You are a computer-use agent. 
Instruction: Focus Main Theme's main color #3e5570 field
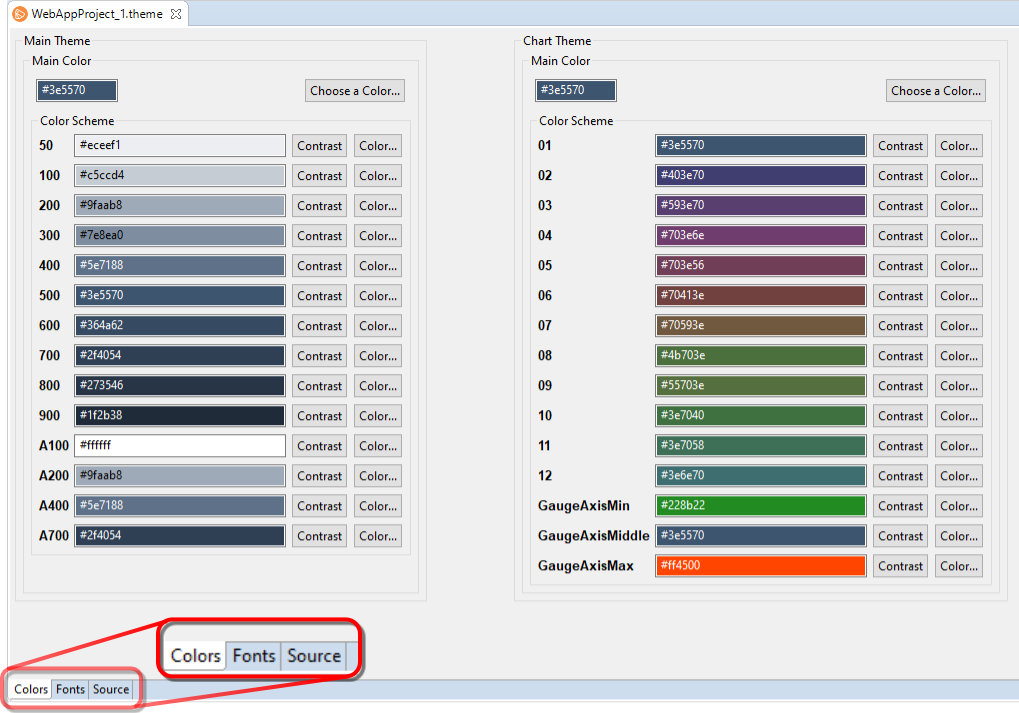[77, 91]
